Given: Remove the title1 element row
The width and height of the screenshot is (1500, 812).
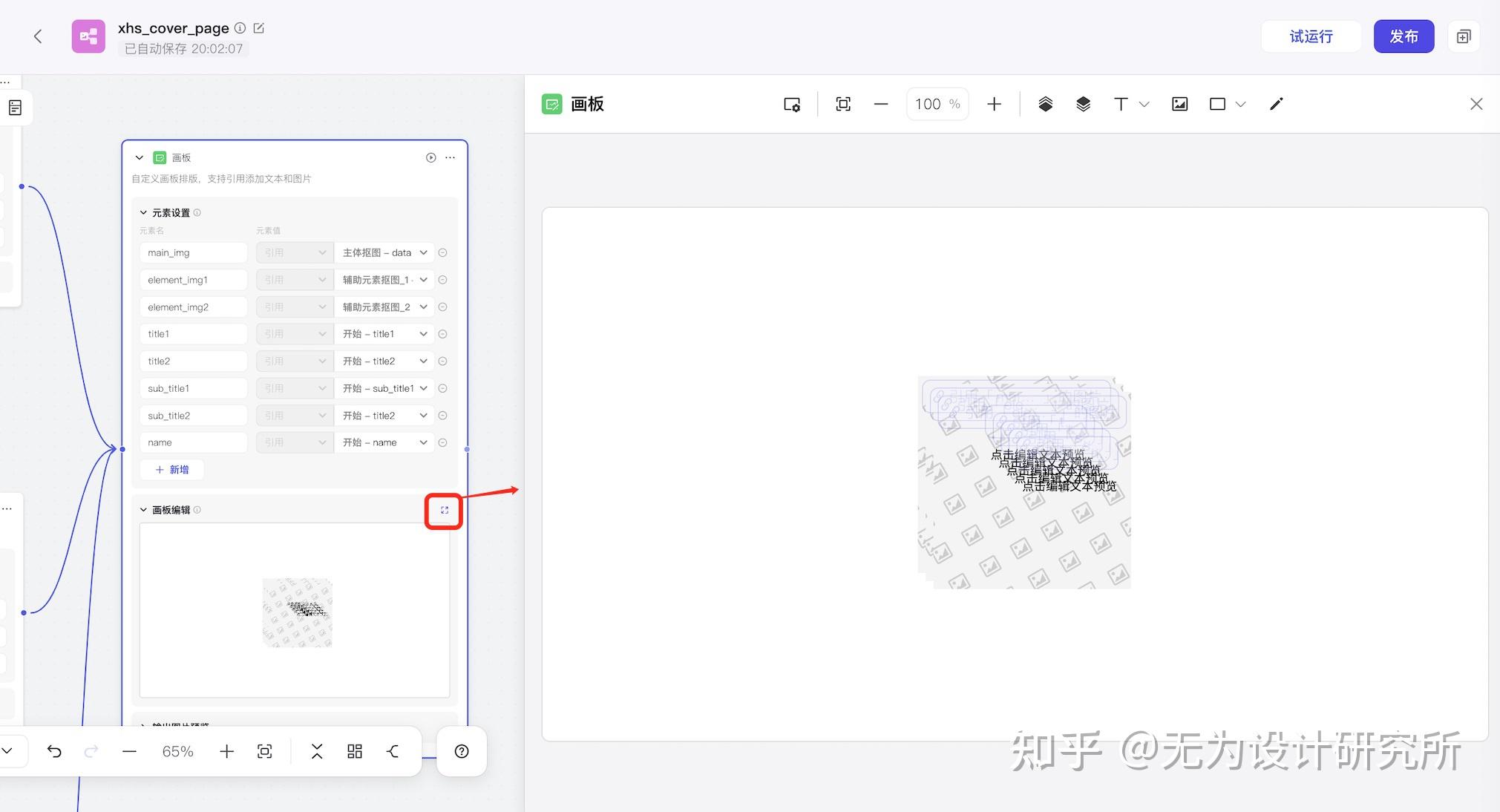Looking at the screenshot, I should coord(442,335).
